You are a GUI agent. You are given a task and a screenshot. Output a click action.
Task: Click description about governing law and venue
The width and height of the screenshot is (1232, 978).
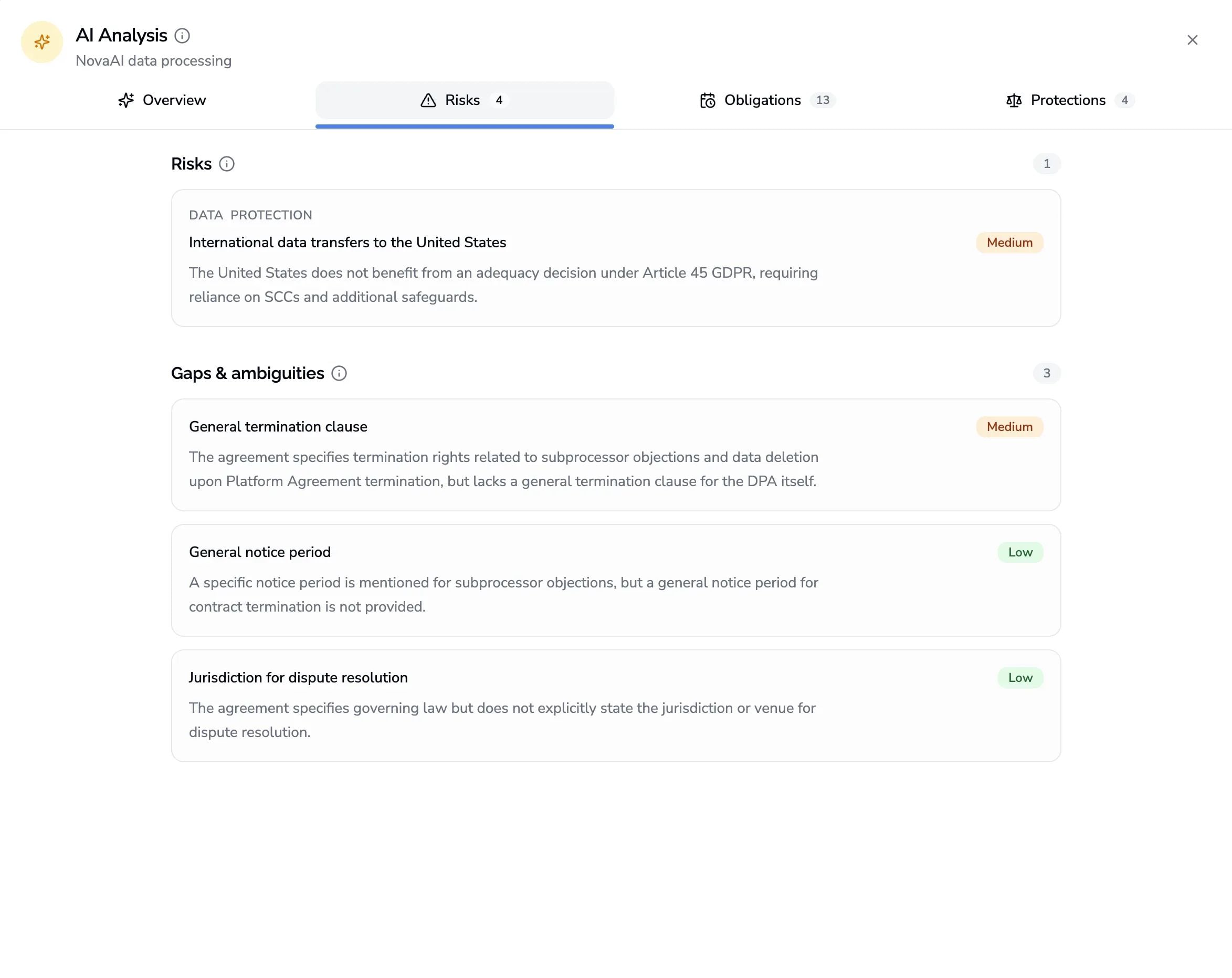pyautogui.click(x=502, y=720)
